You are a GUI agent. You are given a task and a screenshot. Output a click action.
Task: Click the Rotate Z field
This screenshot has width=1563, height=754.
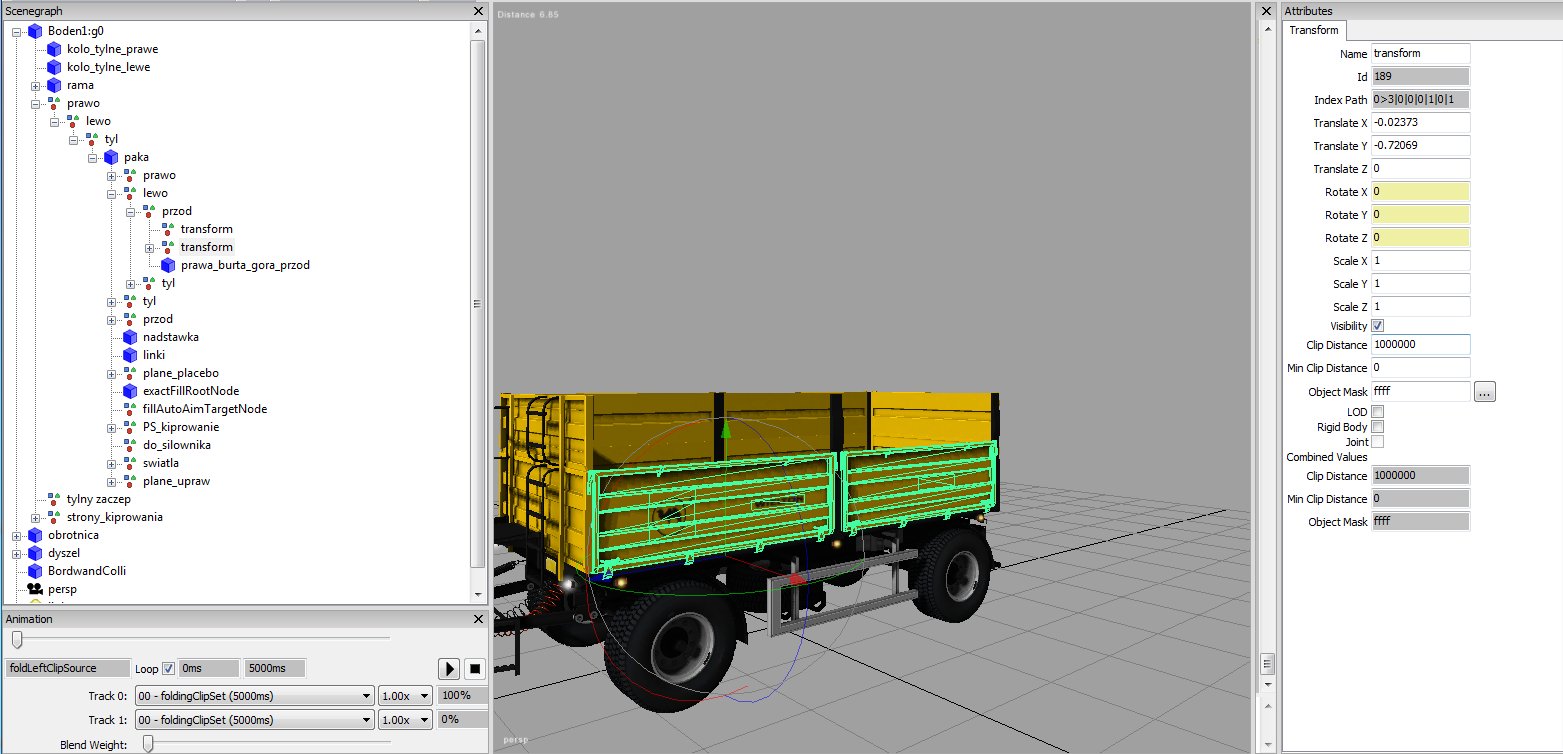click(x=1420, y=238)
